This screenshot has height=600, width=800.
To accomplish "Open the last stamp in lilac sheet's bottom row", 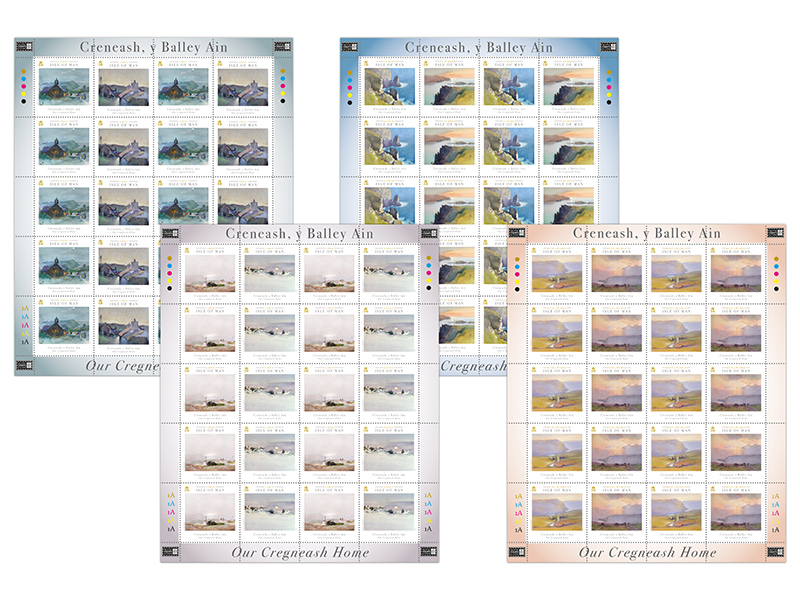I will tap(389, 512).
